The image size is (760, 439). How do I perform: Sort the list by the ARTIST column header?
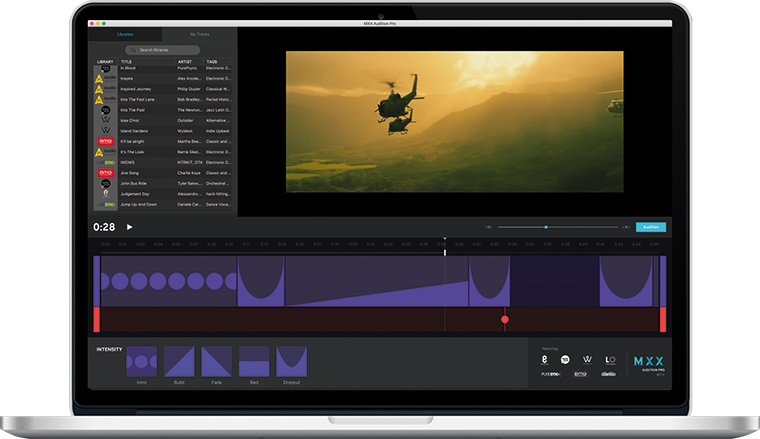click(184, 61)
